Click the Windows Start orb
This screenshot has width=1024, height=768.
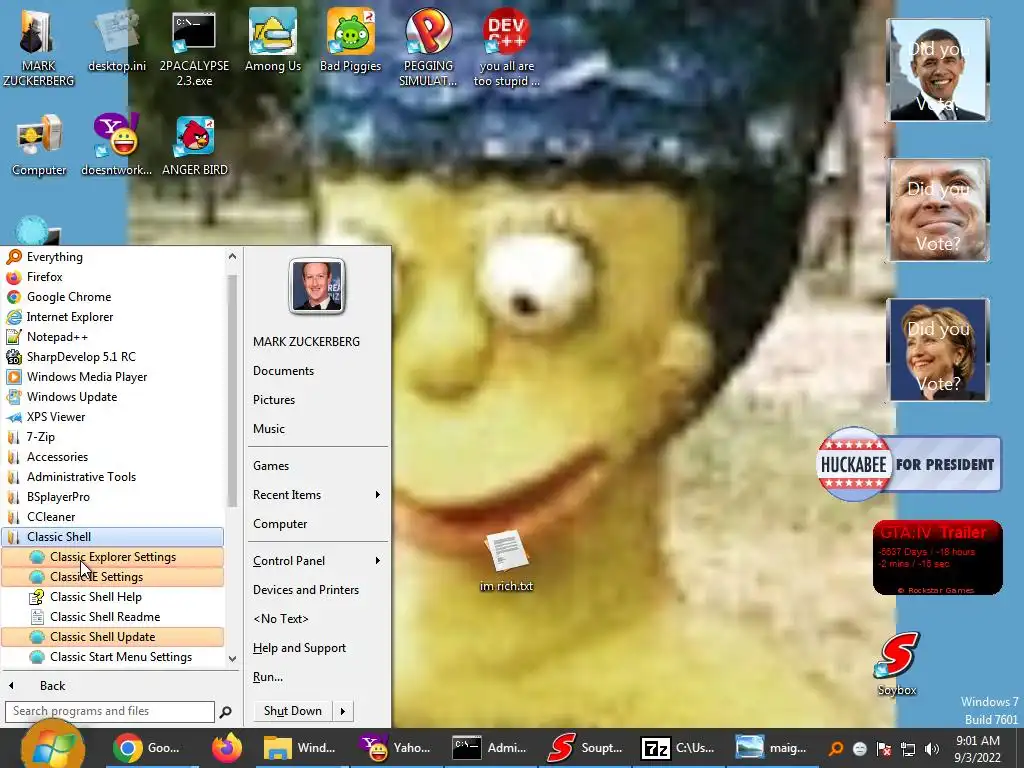tap(52, 747)
